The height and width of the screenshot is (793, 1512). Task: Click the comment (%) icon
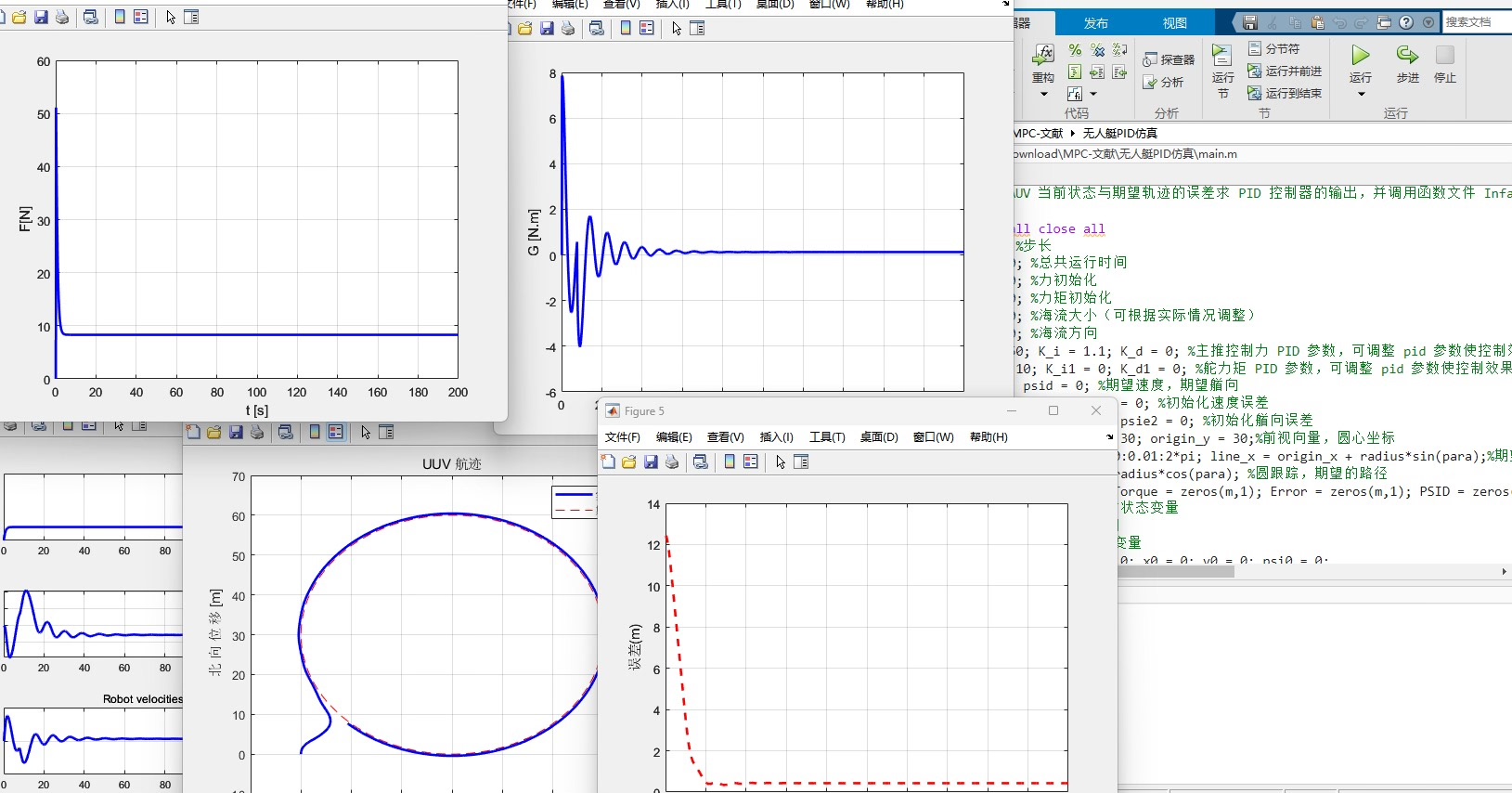point(1075,50)
